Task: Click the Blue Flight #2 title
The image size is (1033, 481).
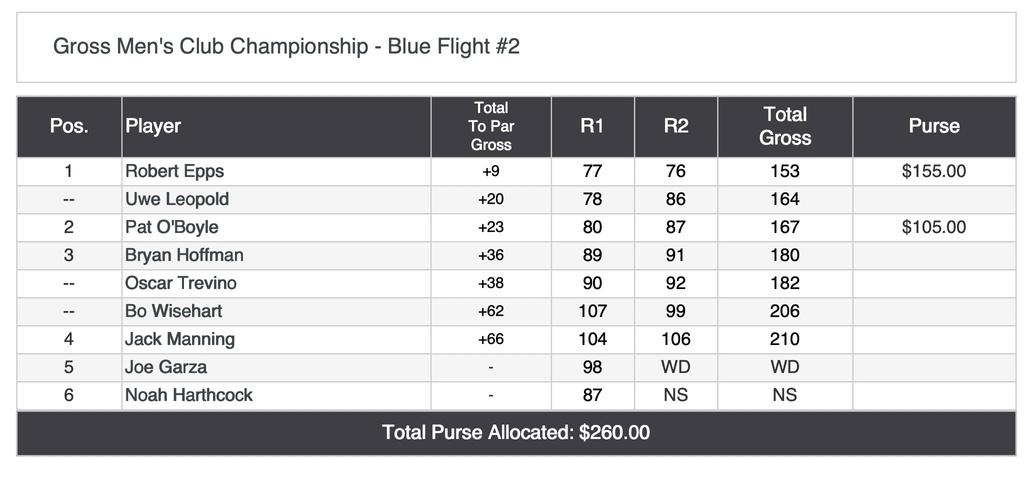Action: [286, 47]
